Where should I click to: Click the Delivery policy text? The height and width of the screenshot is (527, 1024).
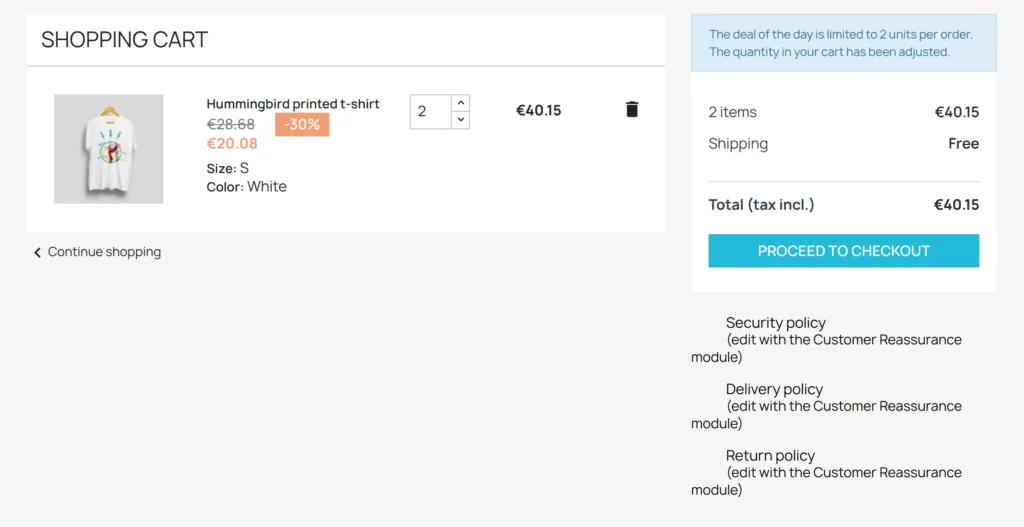point(775,389)
